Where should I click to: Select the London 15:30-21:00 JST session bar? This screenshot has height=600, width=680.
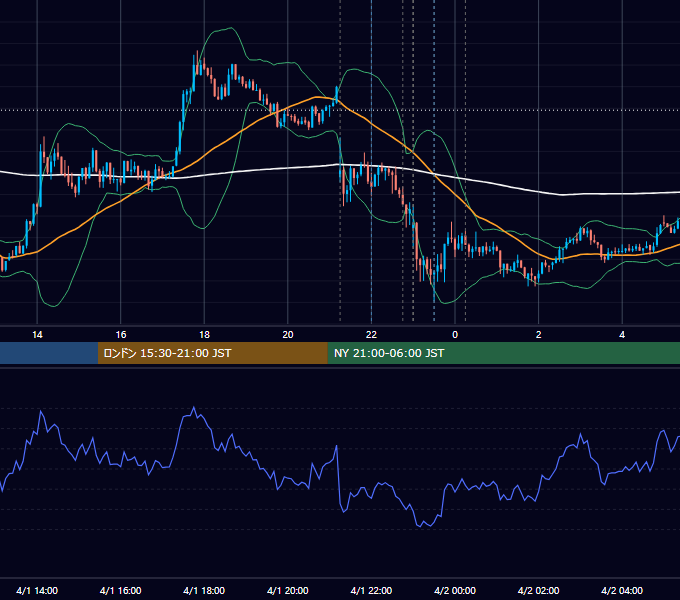[x=212, y=353]
